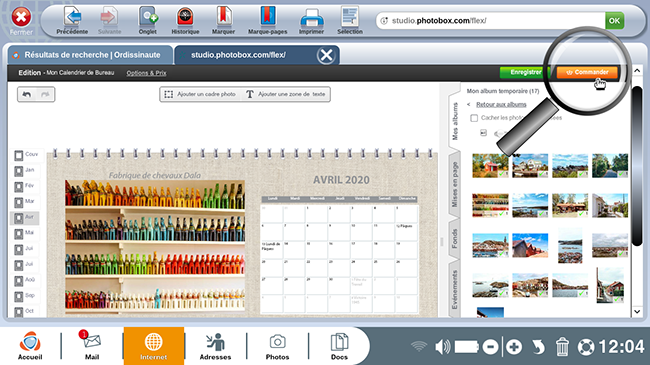Click the 12:04 clock
The height and width of the screenshot is (365, 650).
(x=621, y=347)
